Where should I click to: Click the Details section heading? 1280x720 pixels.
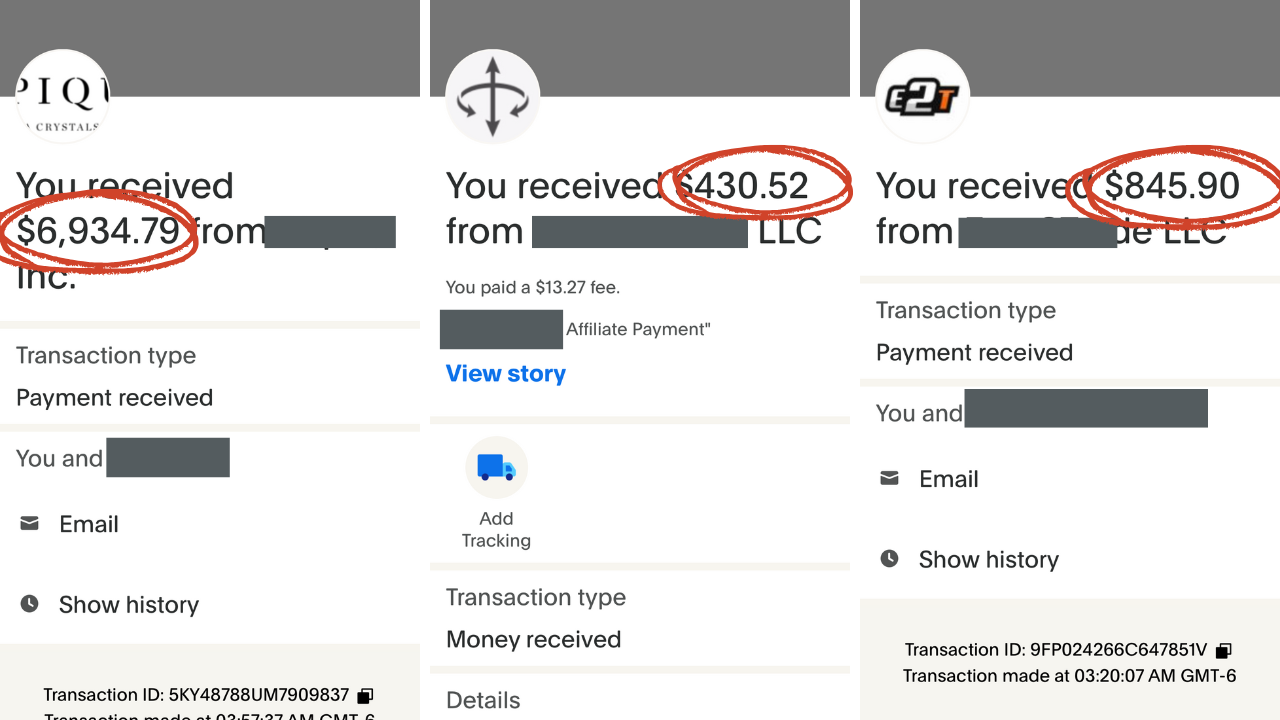483,700
